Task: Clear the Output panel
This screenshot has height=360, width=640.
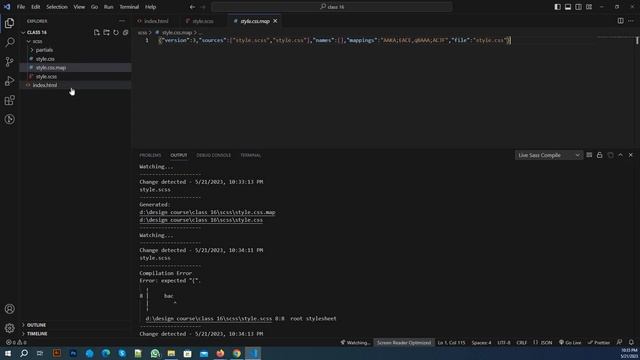Action: pyautogui.click(x=589, y=155)
